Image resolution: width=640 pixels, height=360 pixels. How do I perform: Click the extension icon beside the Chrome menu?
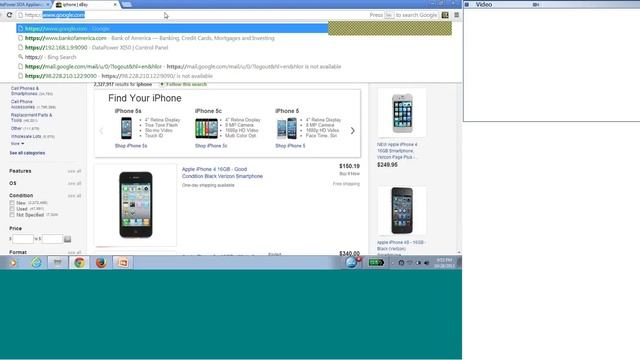click(445, 15)
